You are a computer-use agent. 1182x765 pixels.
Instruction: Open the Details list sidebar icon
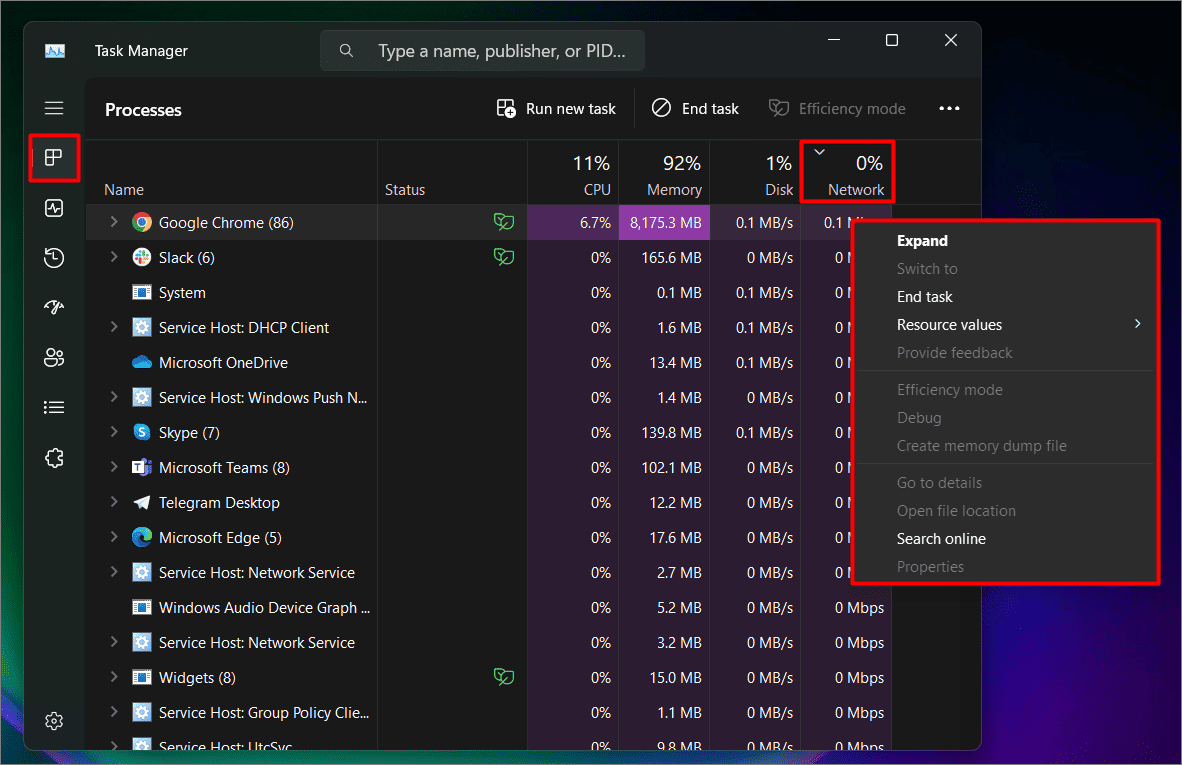54,407
